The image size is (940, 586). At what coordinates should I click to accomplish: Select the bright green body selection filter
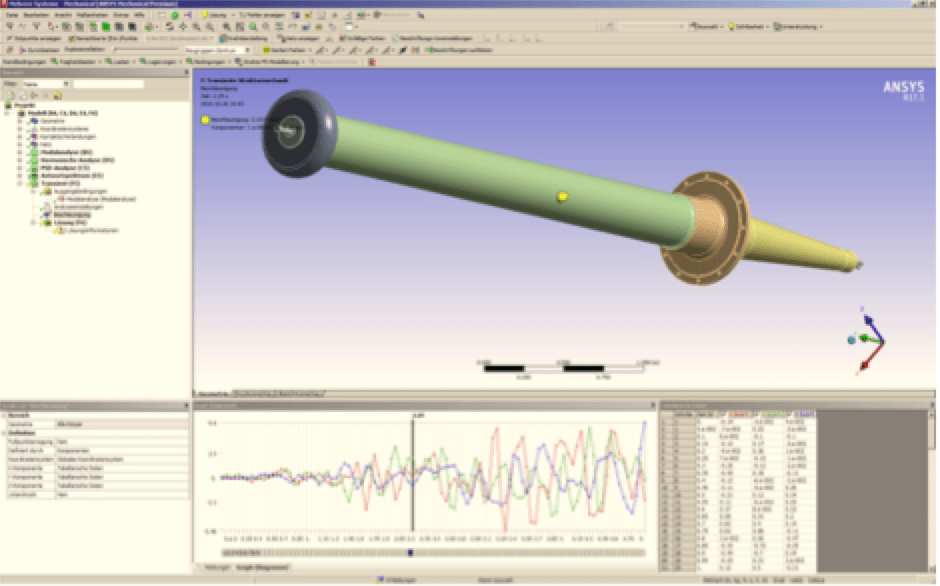(106, 26)
